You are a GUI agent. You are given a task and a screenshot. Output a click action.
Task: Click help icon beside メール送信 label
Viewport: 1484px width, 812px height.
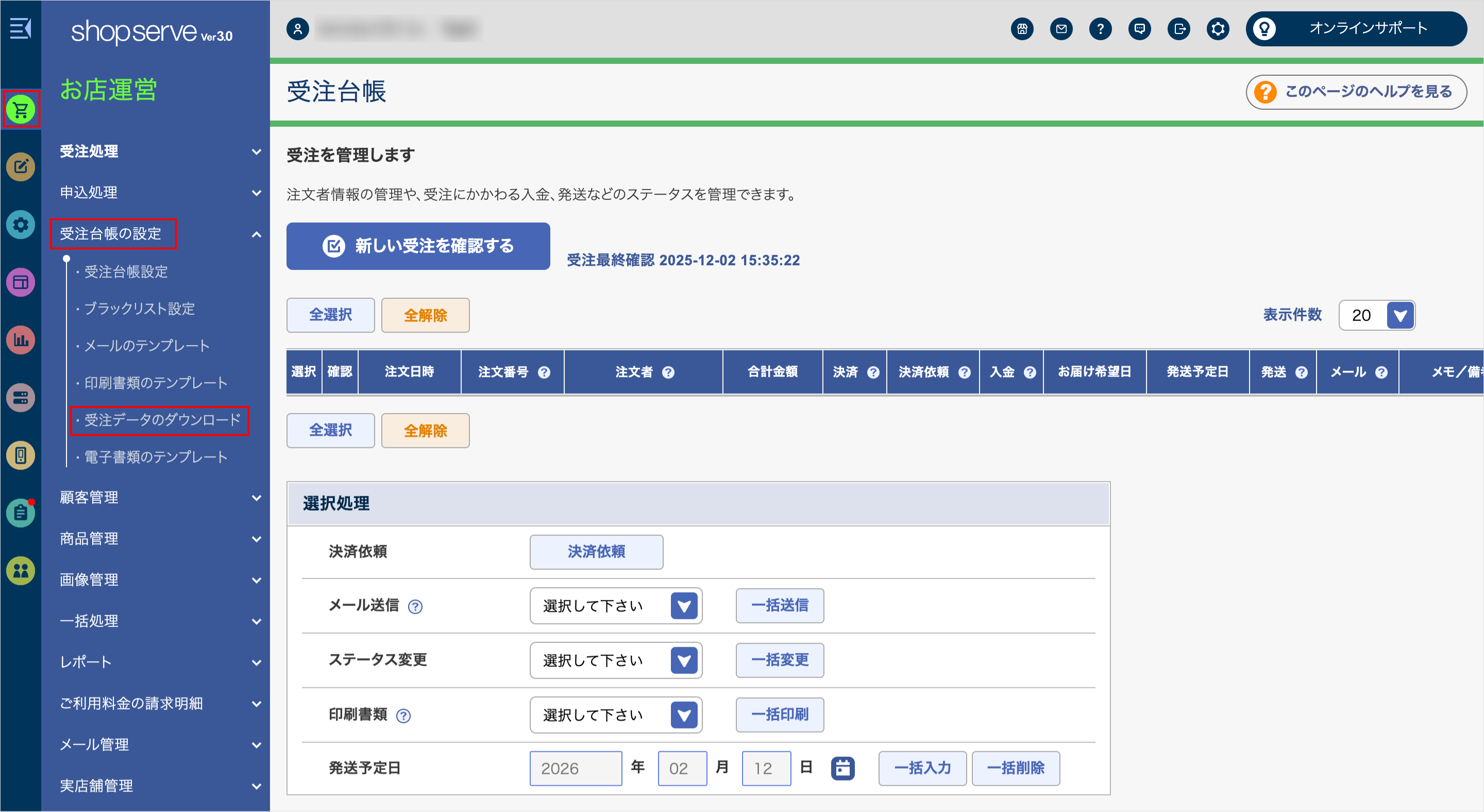415,606
